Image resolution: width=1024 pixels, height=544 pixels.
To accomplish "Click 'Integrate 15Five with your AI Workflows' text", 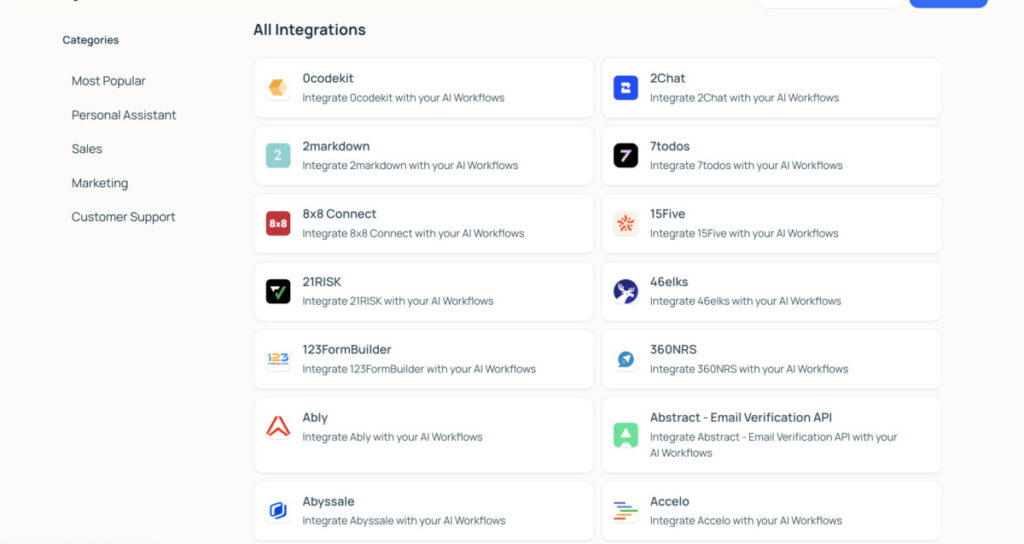I will pos(744,234).
